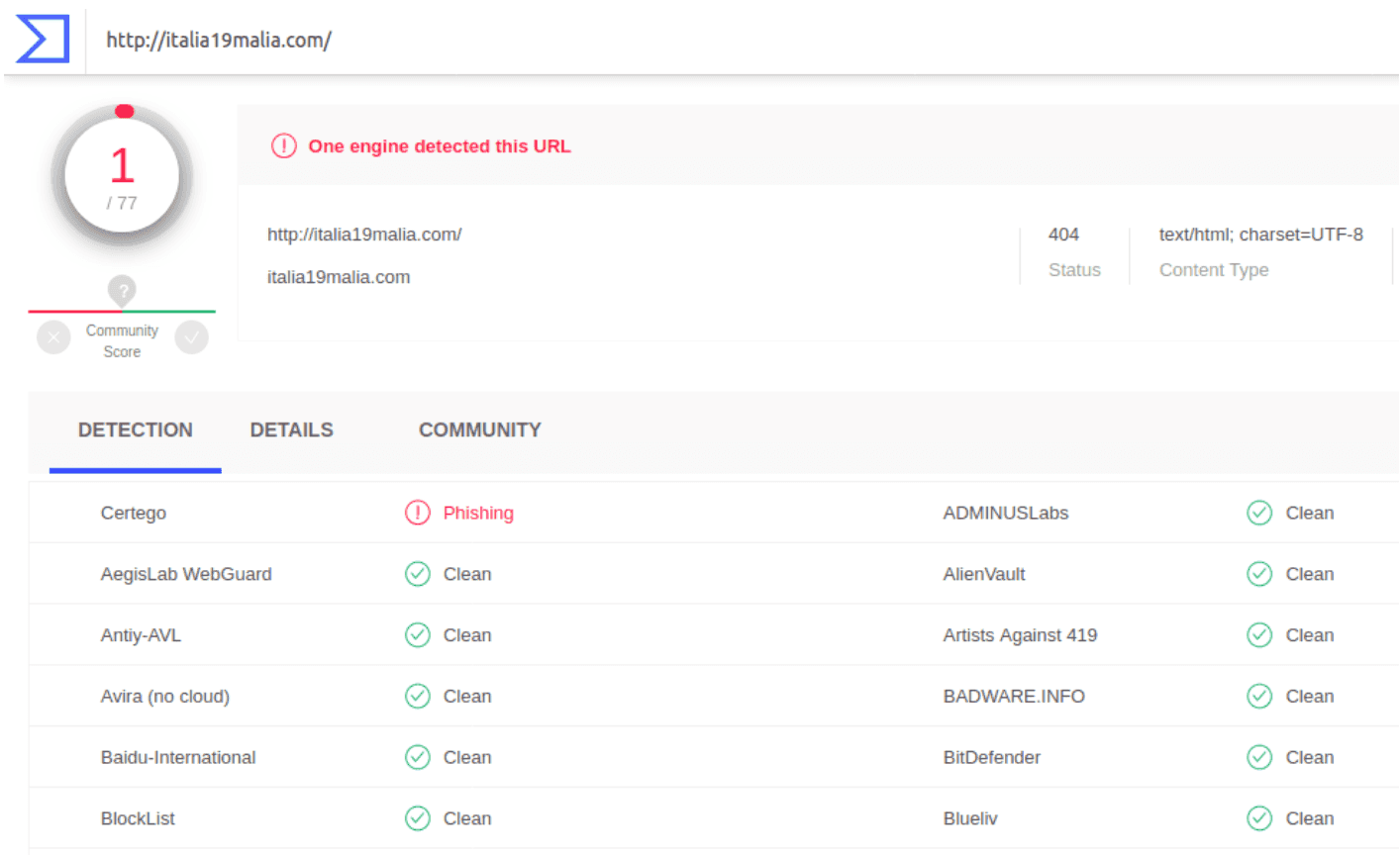Click the Phishing result label for Certego

(478, 513)
